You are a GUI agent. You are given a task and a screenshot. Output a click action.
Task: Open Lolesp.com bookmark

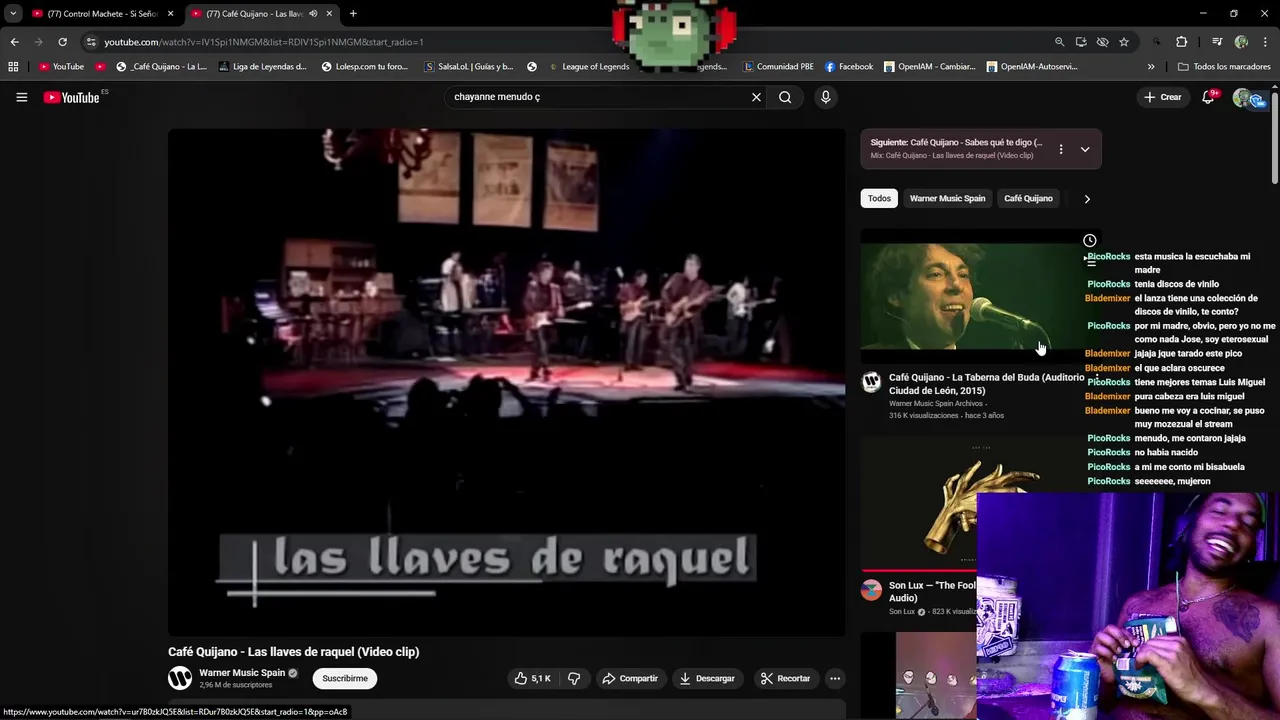click(x=365, y=67)
